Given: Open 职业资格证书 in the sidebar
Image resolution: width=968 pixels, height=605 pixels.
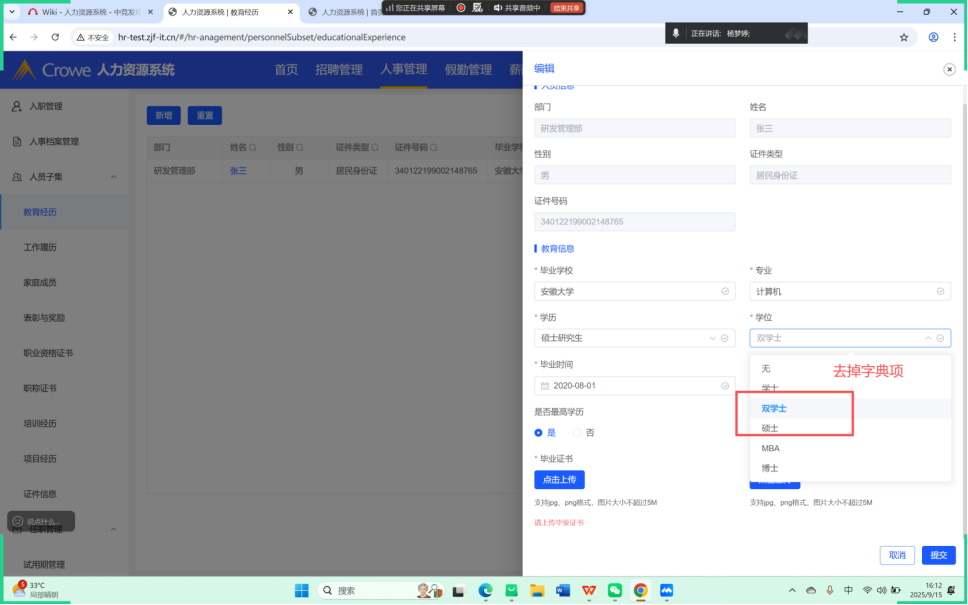Looking at the screenshot, I should point(48,353).
